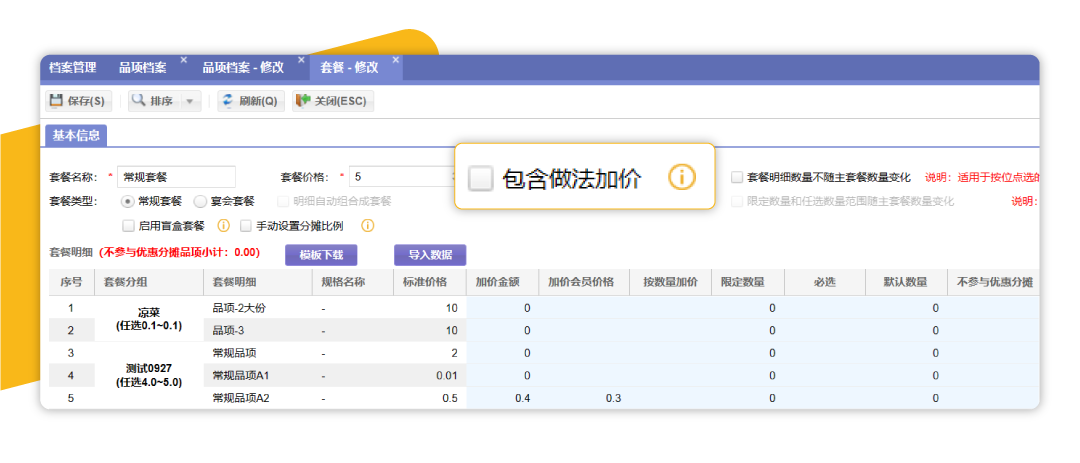This screenshot has width=1080, height=463.
Task: Click the 套餐价格 input field
Action: point(402,177)
